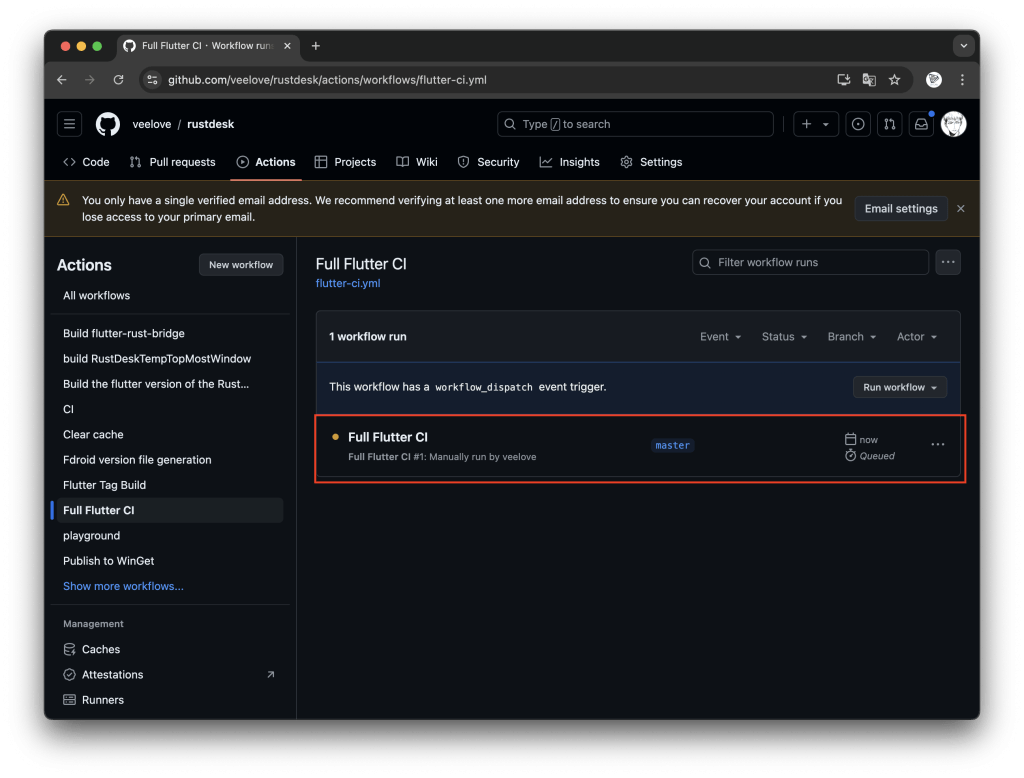
Task: Reload the page in browser
Action: click(118, 80)
